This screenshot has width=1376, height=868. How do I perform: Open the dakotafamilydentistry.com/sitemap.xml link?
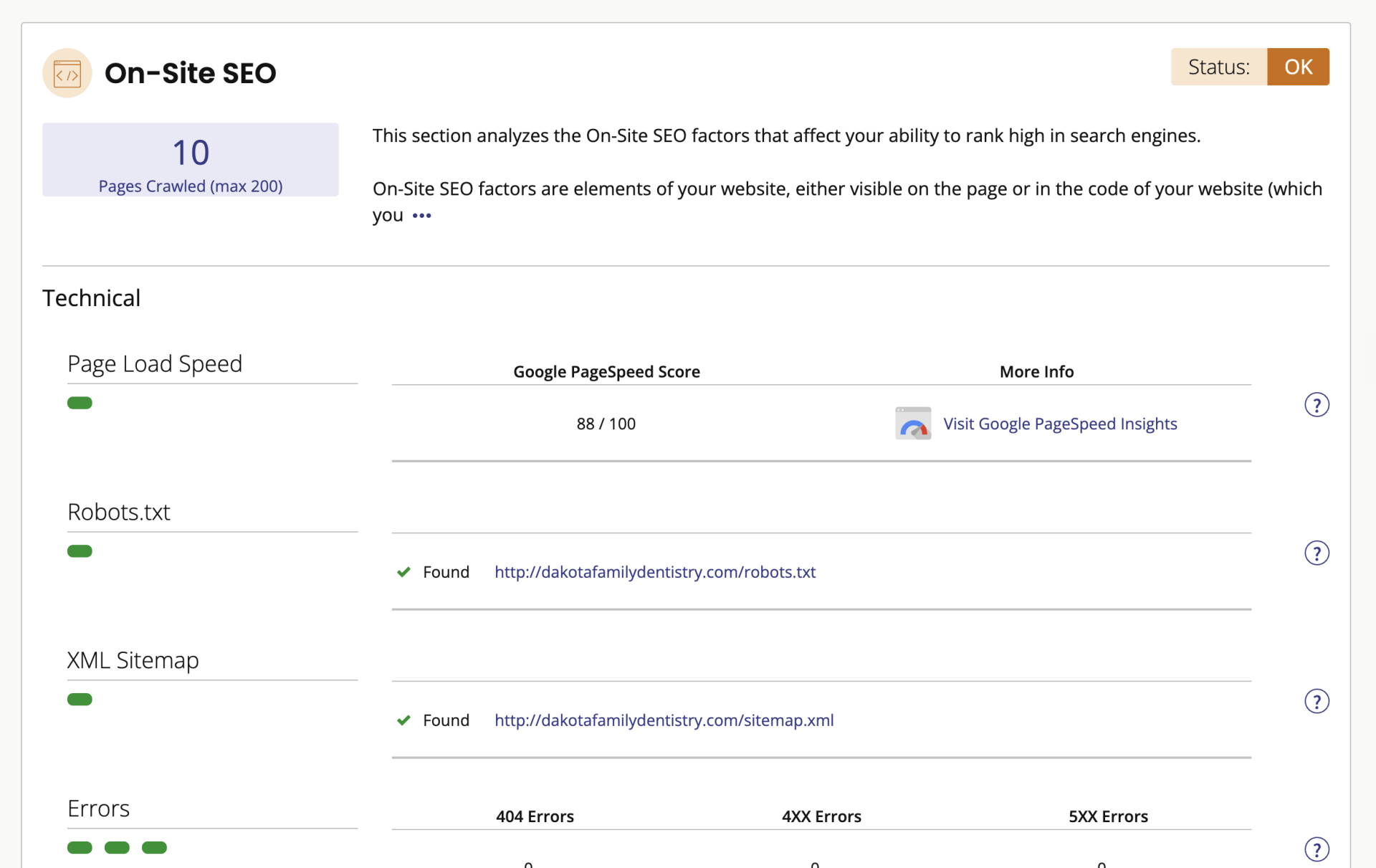point(664,720)
